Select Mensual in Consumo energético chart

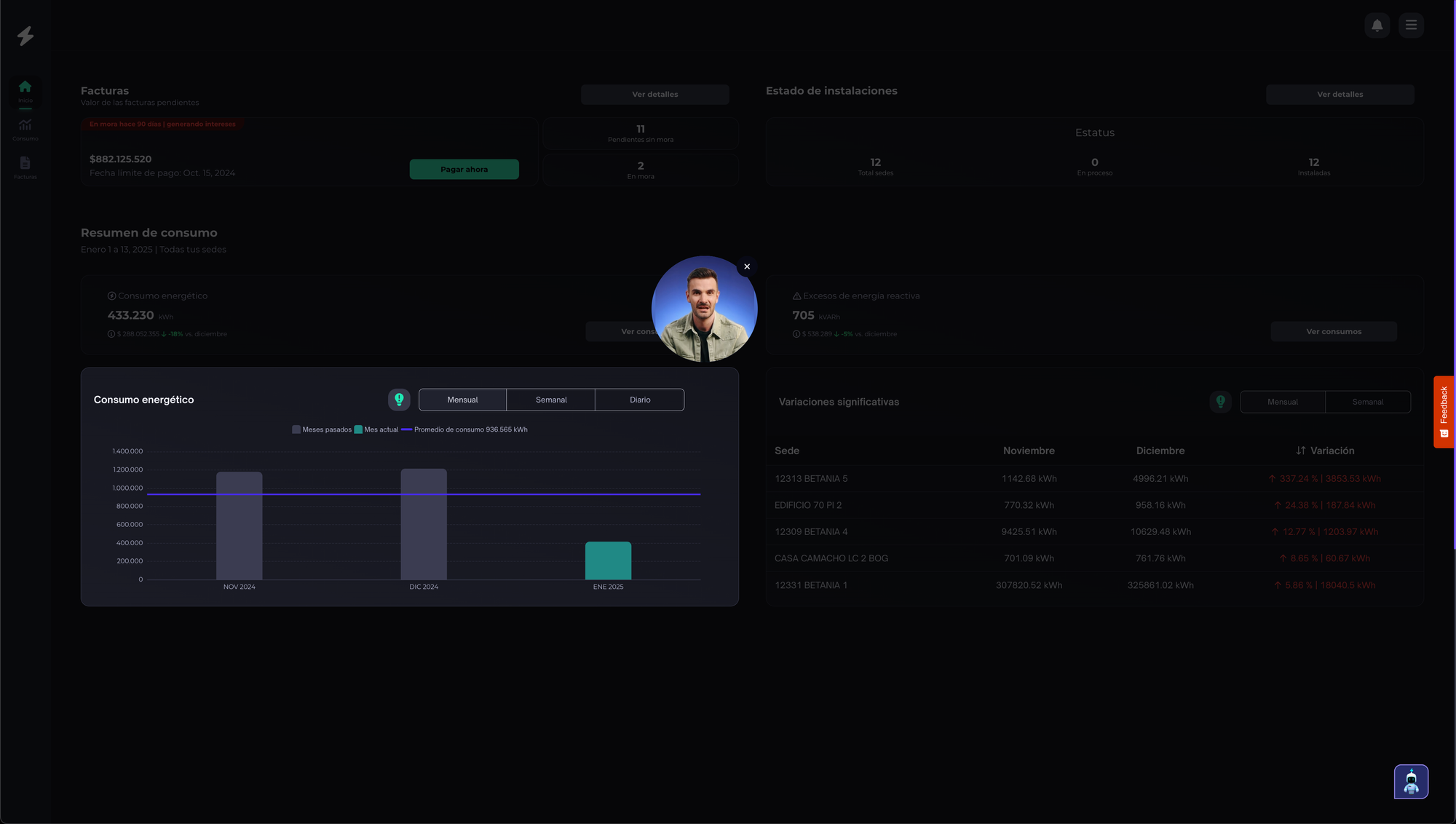462,400
